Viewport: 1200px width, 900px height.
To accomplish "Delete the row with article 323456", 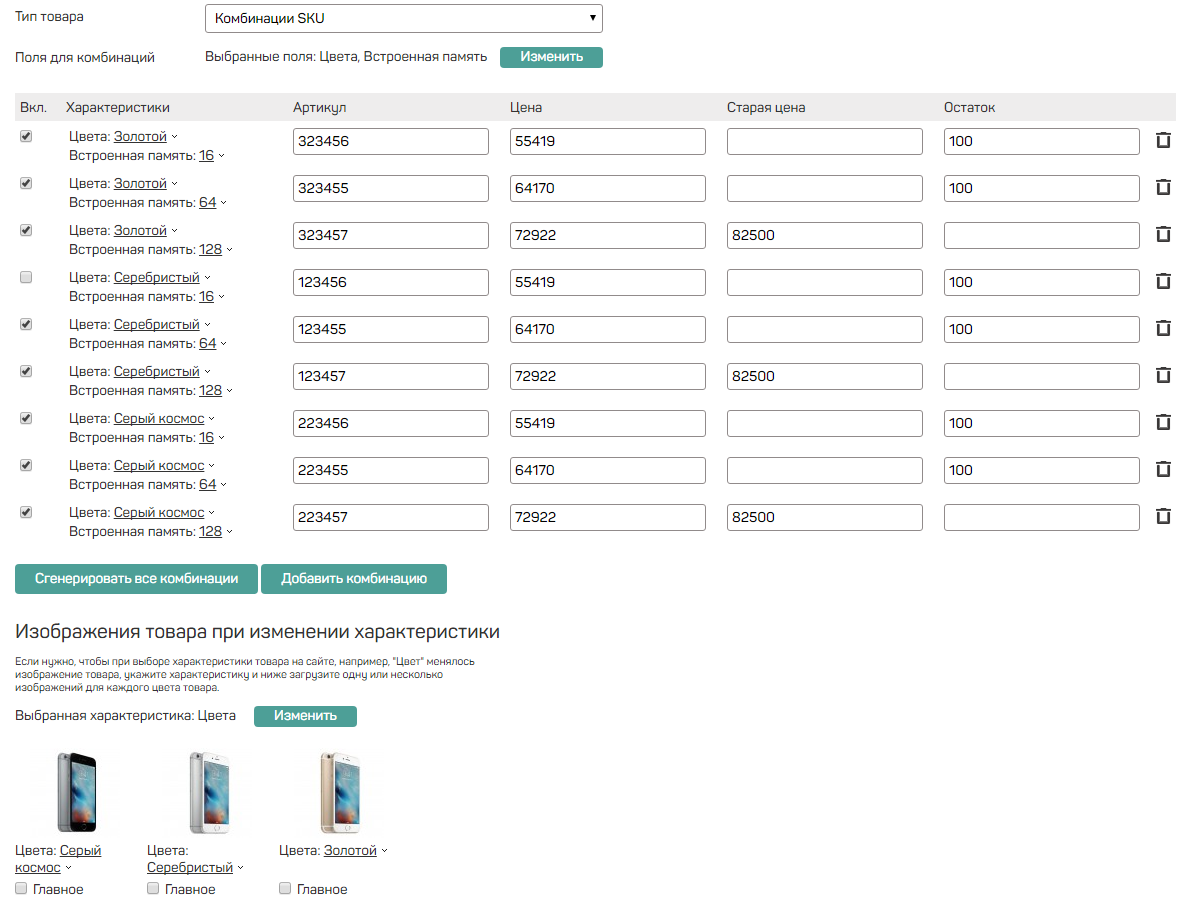I will click(1163, 141).
